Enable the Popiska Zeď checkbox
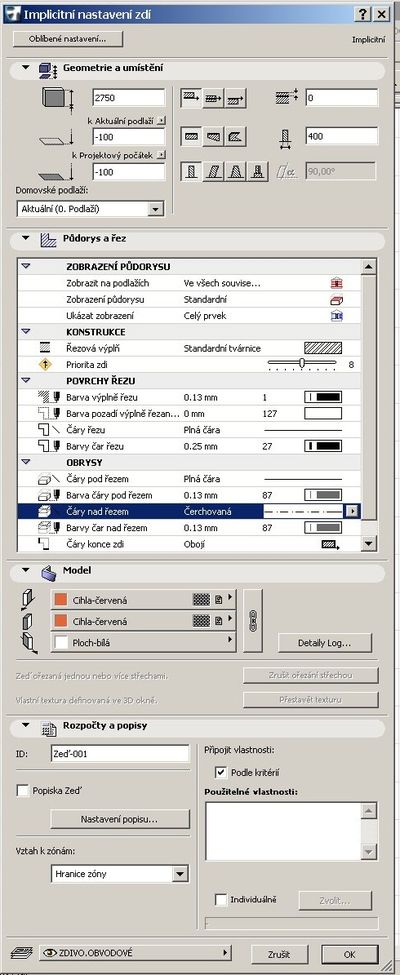Image resolution: width=400 pixels, height=975 pixels. click(x=23, y=790)
